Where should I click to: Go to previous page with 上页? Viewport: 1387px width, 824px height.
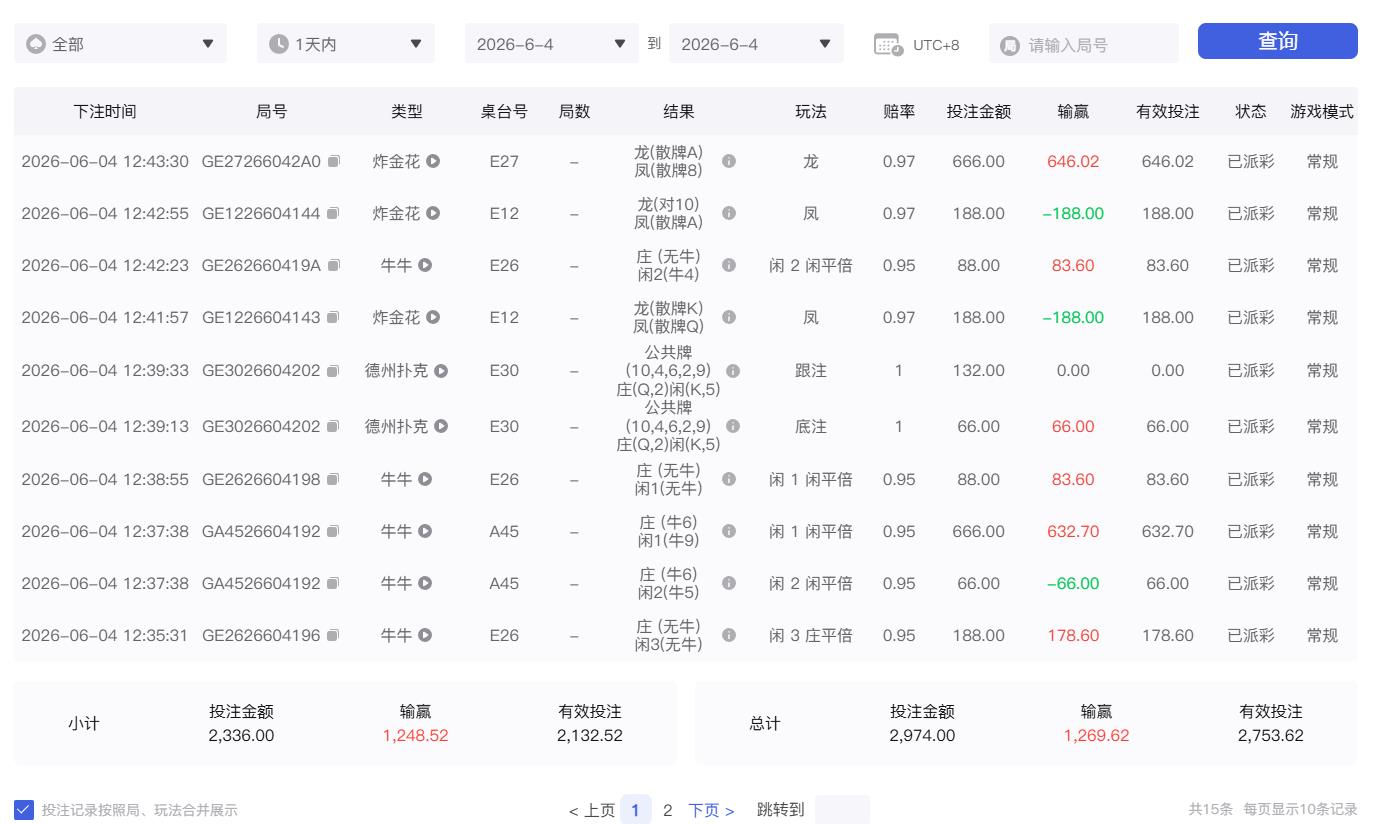pos(592,810)
